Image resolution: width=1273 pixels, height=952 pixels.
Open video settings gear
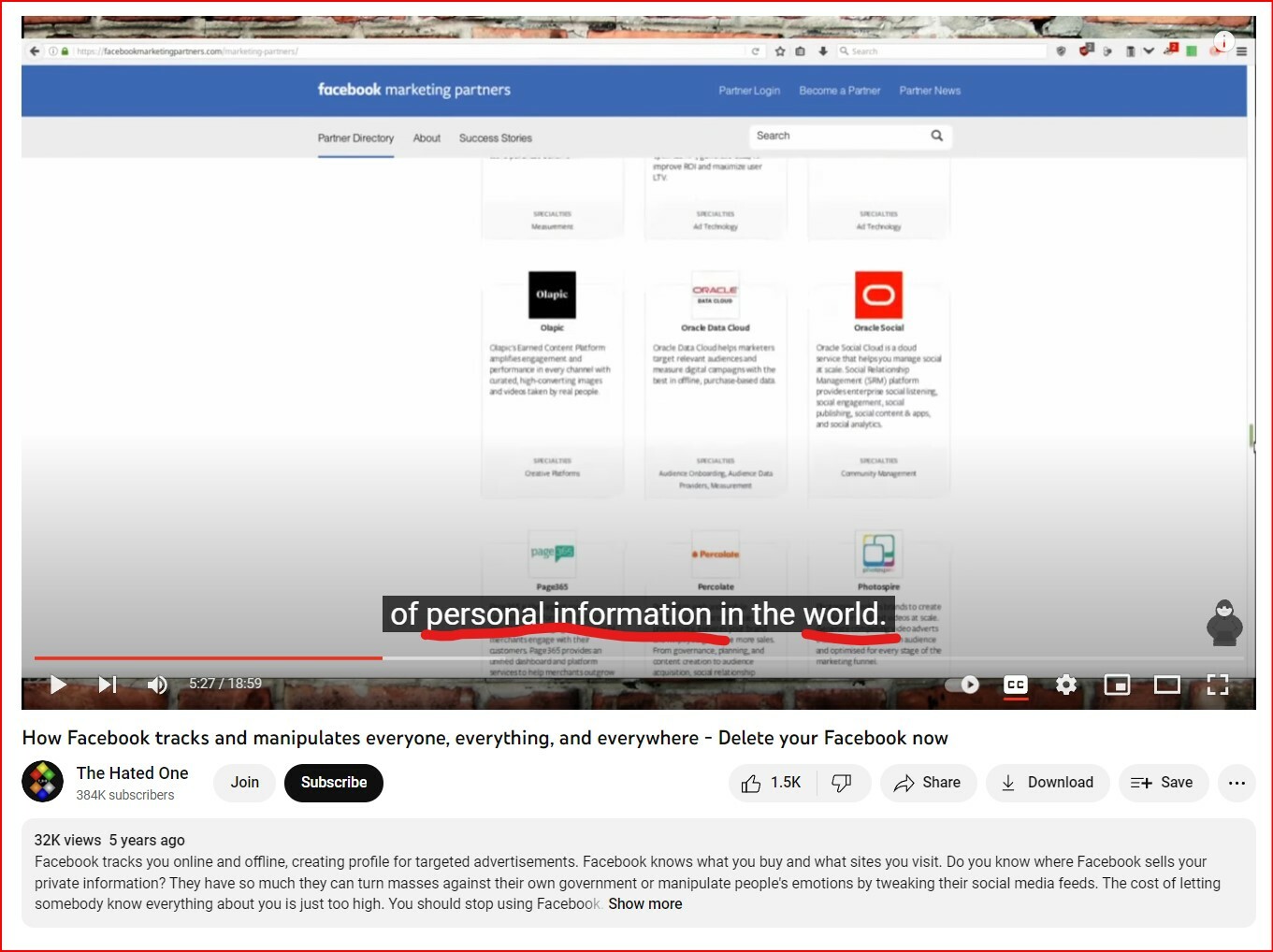click(1066, 685)
